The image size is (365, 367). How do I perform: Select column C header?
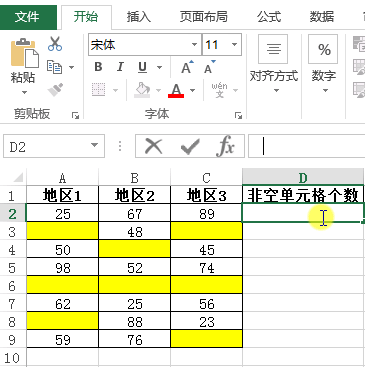pyautogui.click(x=207, y=178)
